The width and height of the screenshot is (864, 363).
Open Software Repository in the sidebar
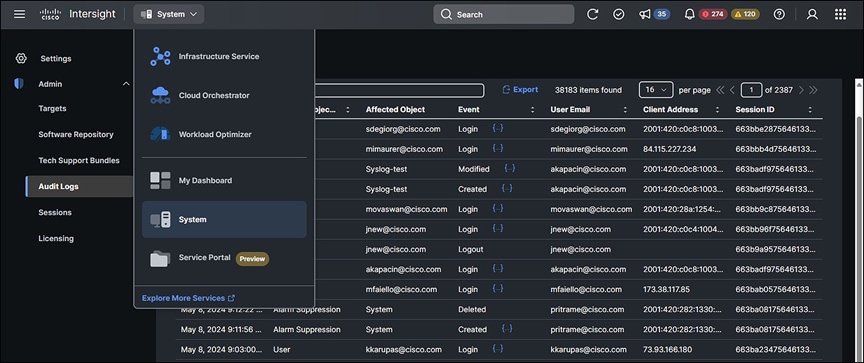76,134
